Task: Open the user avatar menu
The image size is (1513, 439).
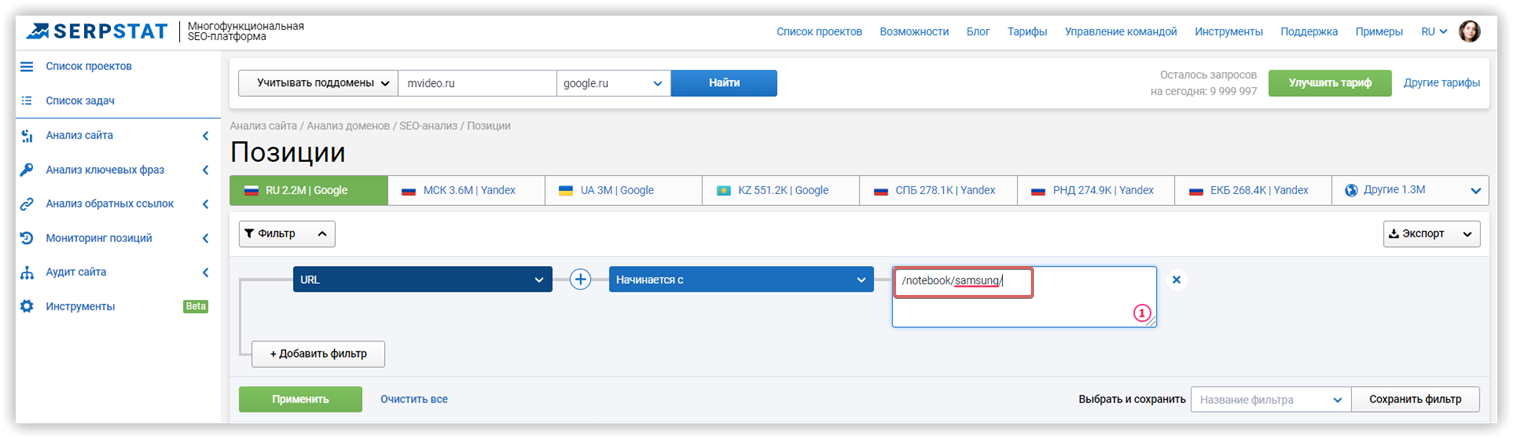Action: 1469,31
